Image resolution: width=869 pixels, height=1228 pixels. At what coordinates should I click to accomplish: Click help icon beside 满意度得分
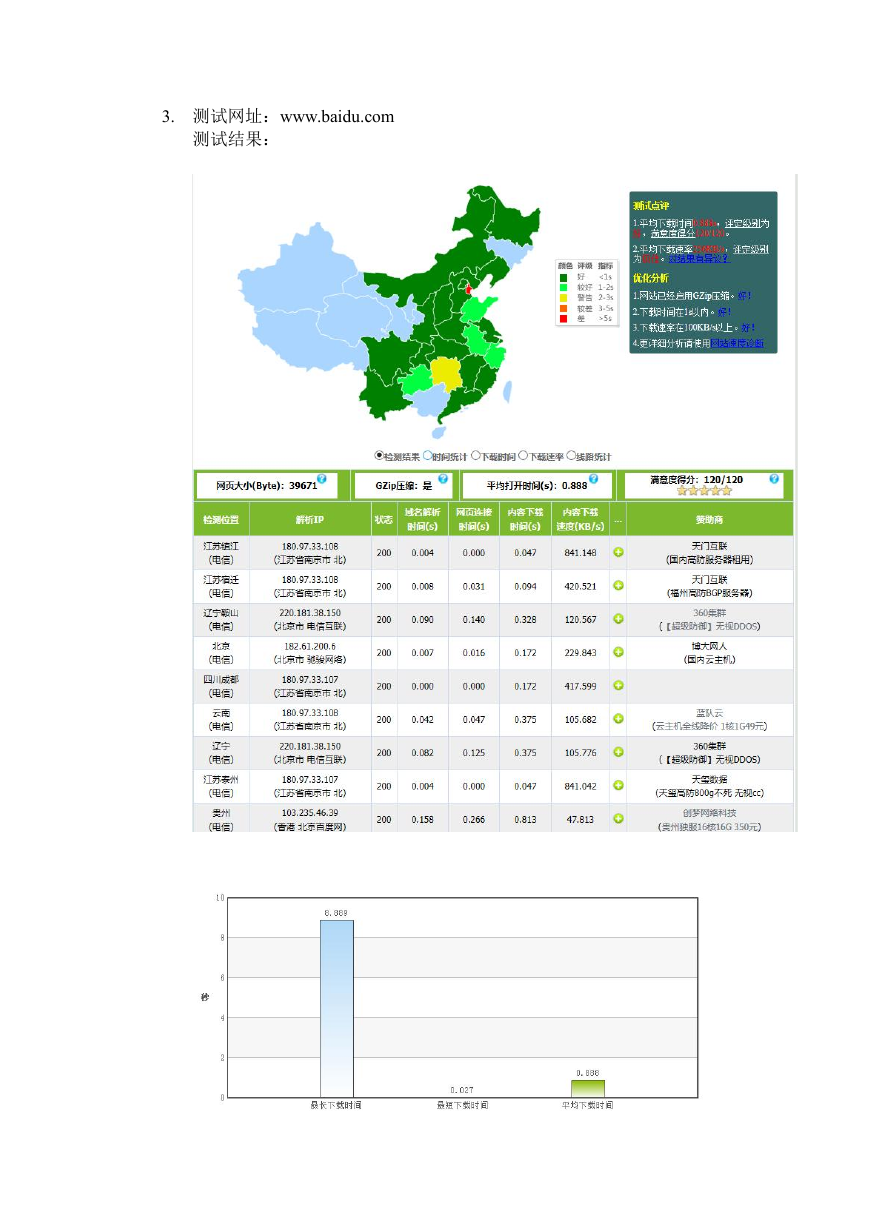point(774,479)
